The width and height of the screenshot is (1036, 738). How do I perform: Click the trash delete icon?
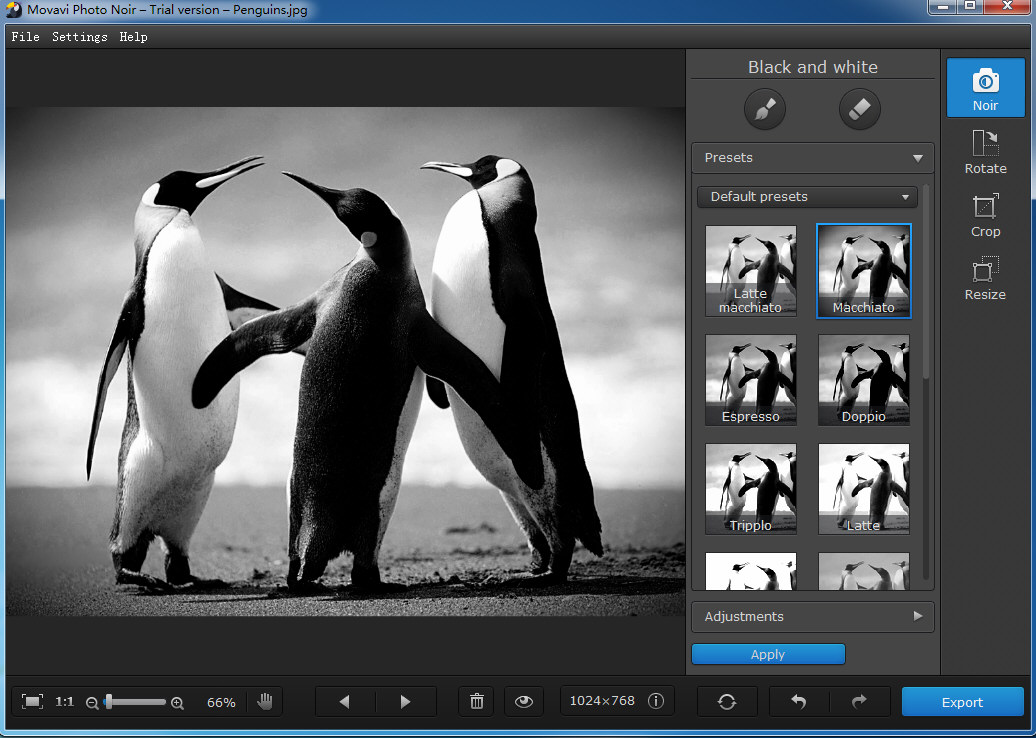477,701
